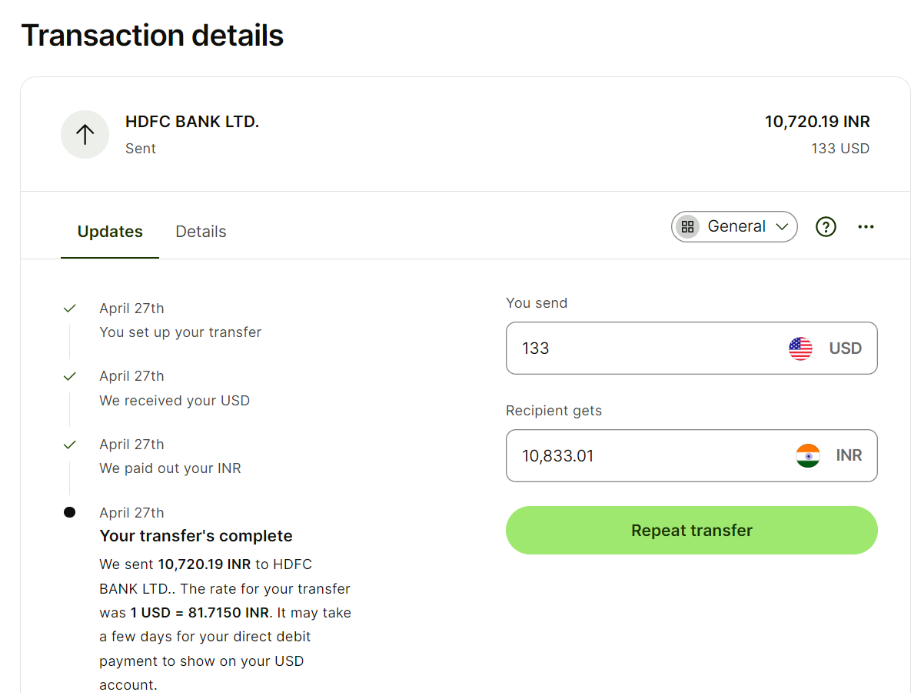This screenshot has width=916, height=699.
Task: Click the HDFC BANK LTD. recipient name
Action: pos(192,121)
